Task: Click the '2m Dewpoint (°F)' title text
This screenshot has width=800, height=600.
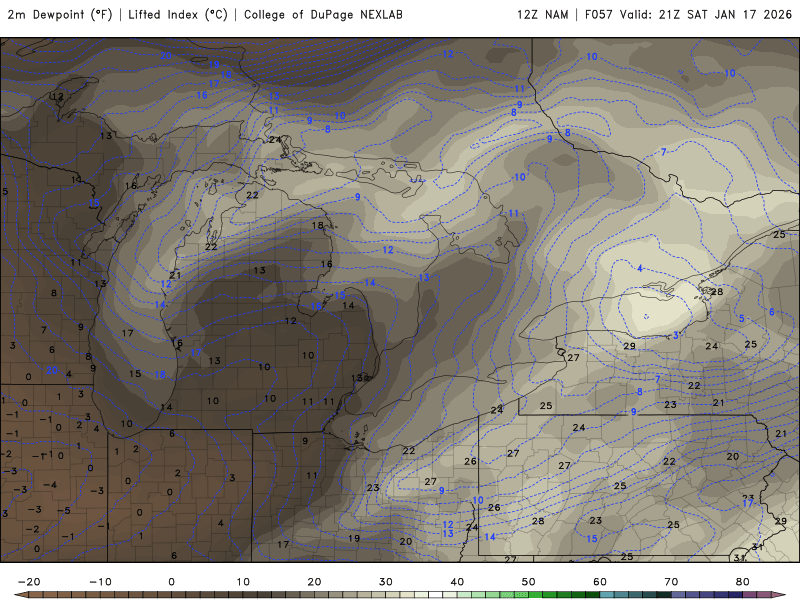Action: click(x=60, y=15)
